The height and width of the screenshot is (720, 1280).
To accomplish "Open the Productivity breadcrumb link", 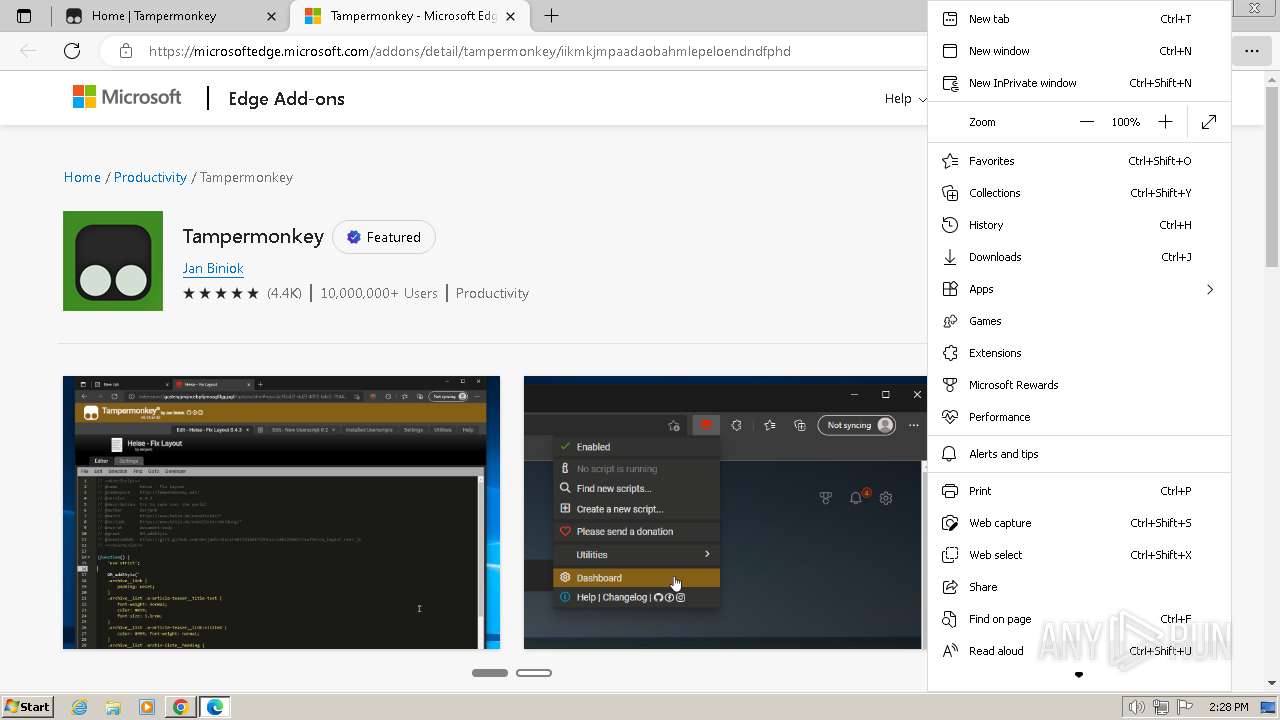I will 150,177.
